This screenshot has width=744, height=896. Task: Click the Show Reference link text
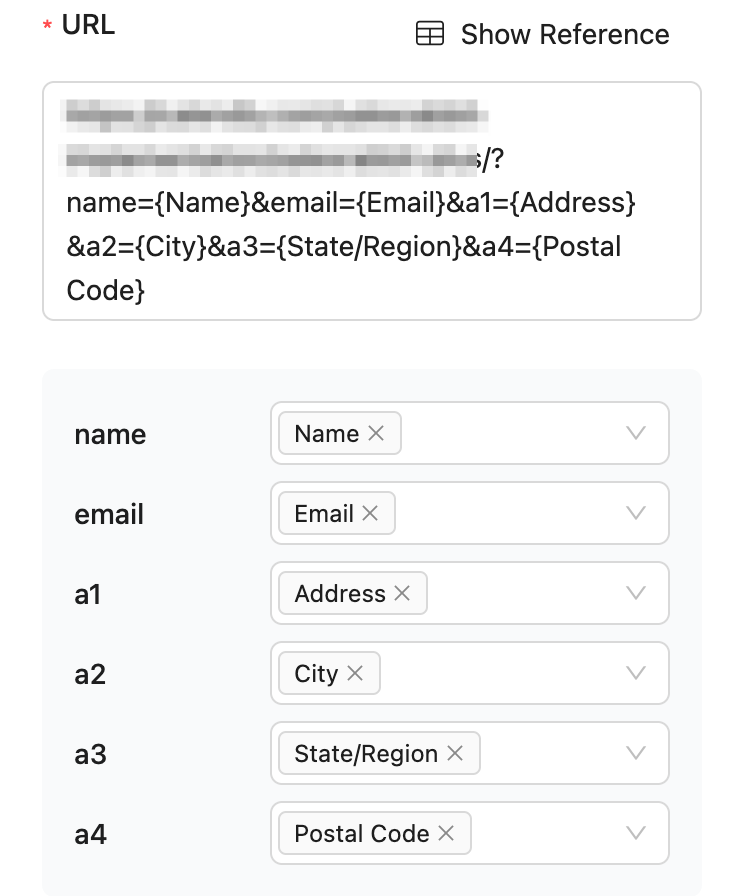click(564, 34)
